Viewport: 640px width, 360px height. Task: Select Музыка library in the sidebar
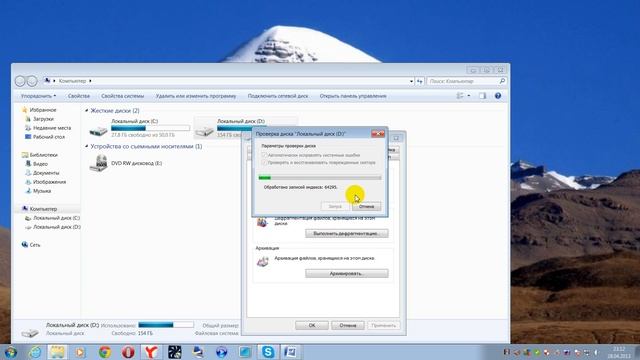[42, 191]
